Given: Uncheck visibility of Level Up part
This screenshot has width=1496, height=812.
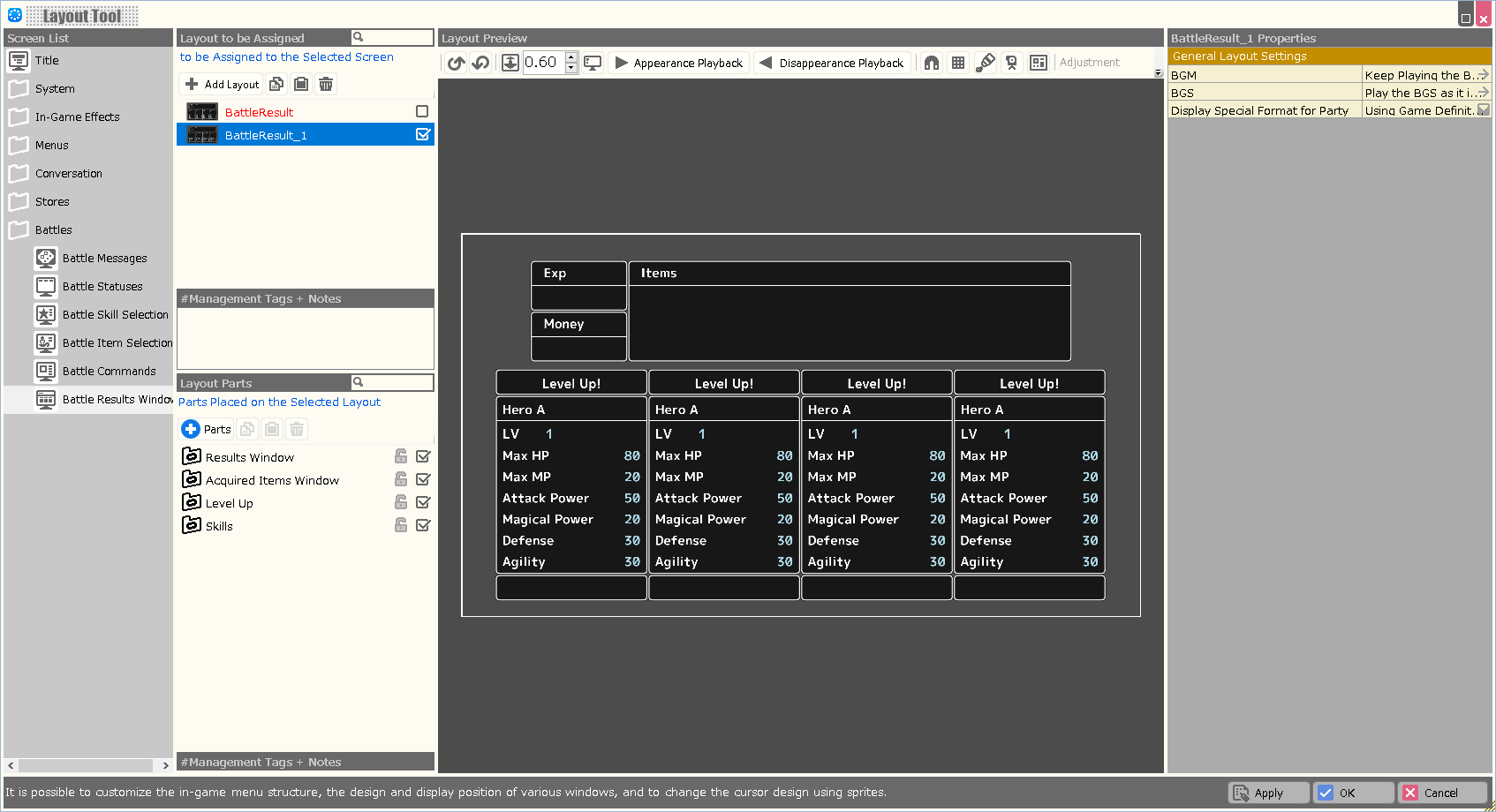Looking at the screenshot, I should click(x=423, y=502).
